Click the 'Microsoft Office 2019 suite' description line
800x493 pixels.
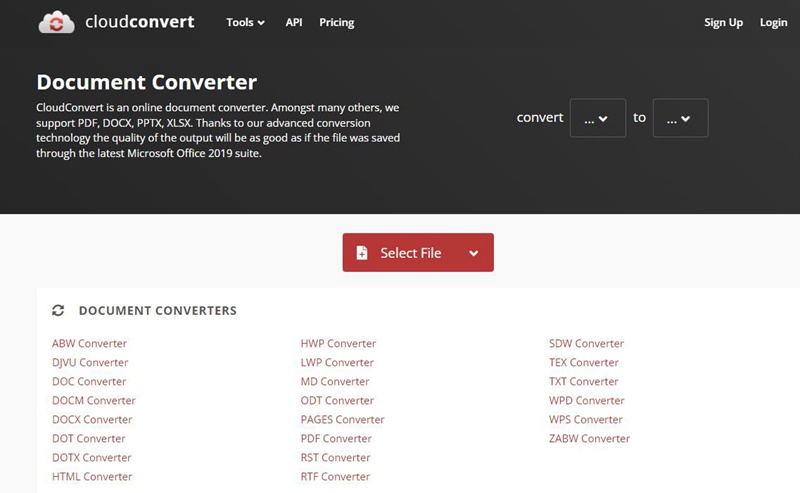pyautogui.click(x=148, y=153)
